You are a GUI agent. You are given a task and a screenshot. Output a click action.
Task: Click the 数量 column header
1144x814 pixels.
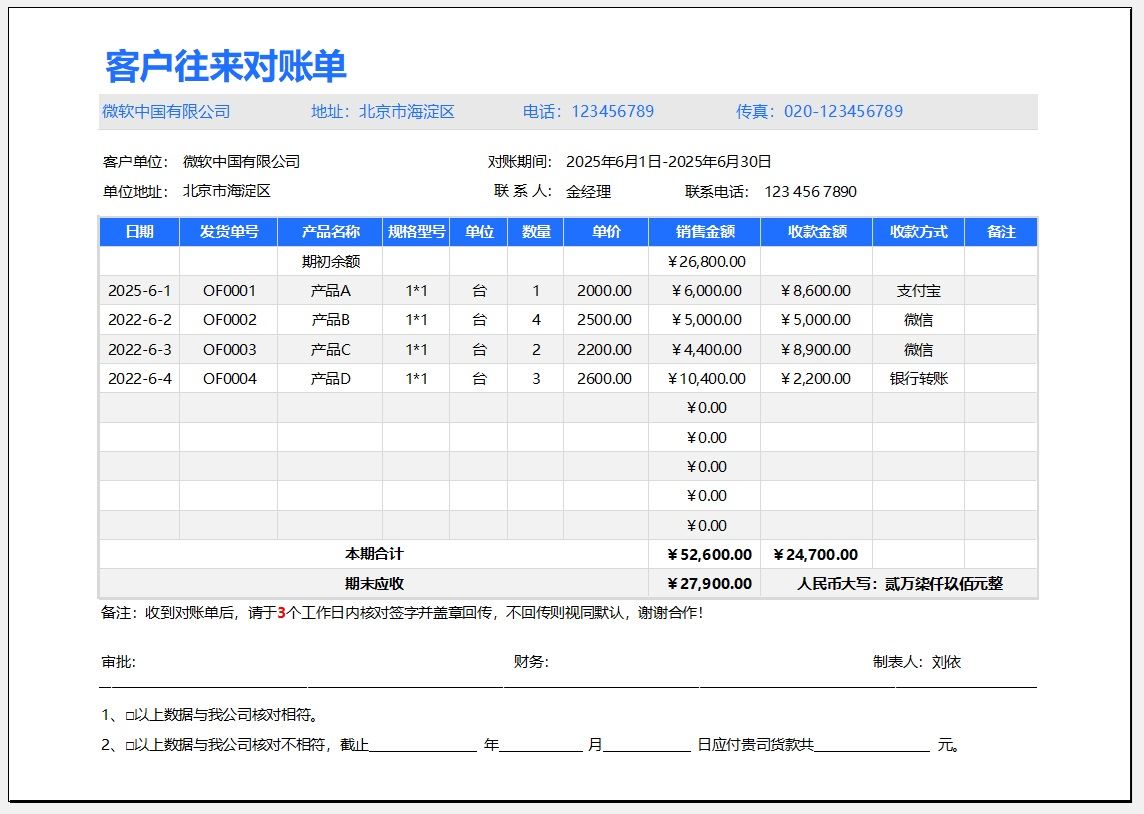pyautogui.click(x=536, y=232)
